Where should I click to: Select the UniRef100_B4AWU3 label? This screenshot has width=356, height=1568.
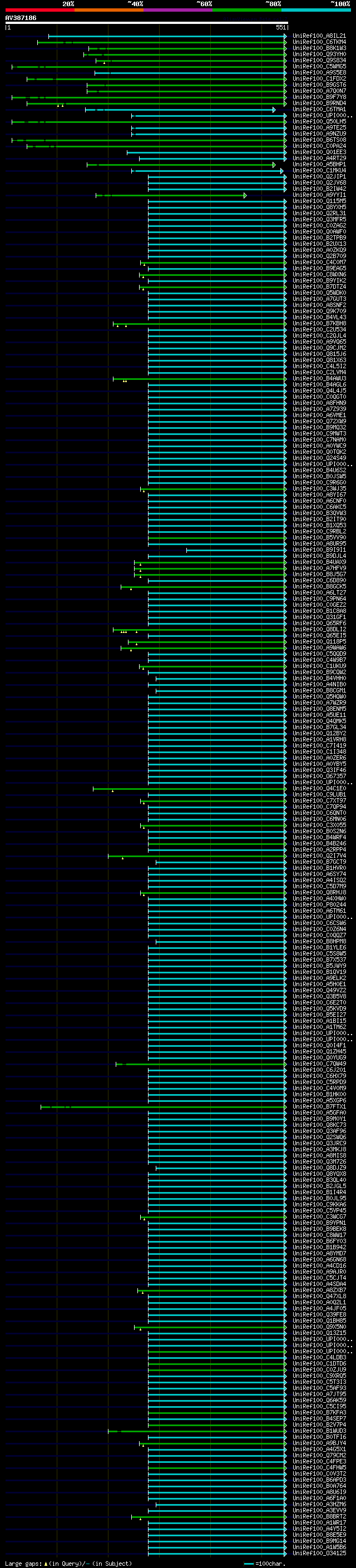pyautogui.click(x=319, y=379)
